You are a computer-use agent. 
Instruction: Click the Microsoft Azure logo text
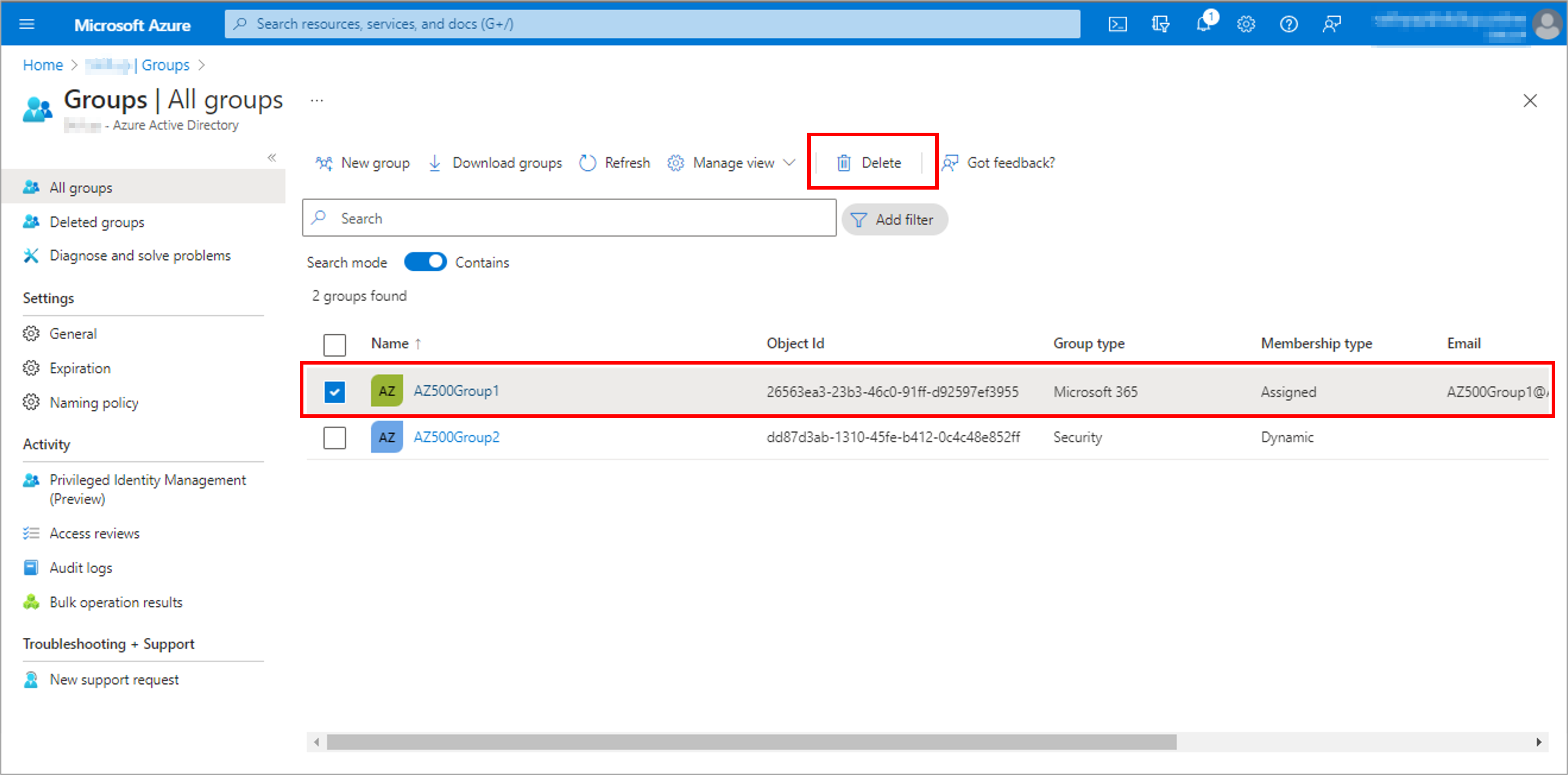click(132, 25)
